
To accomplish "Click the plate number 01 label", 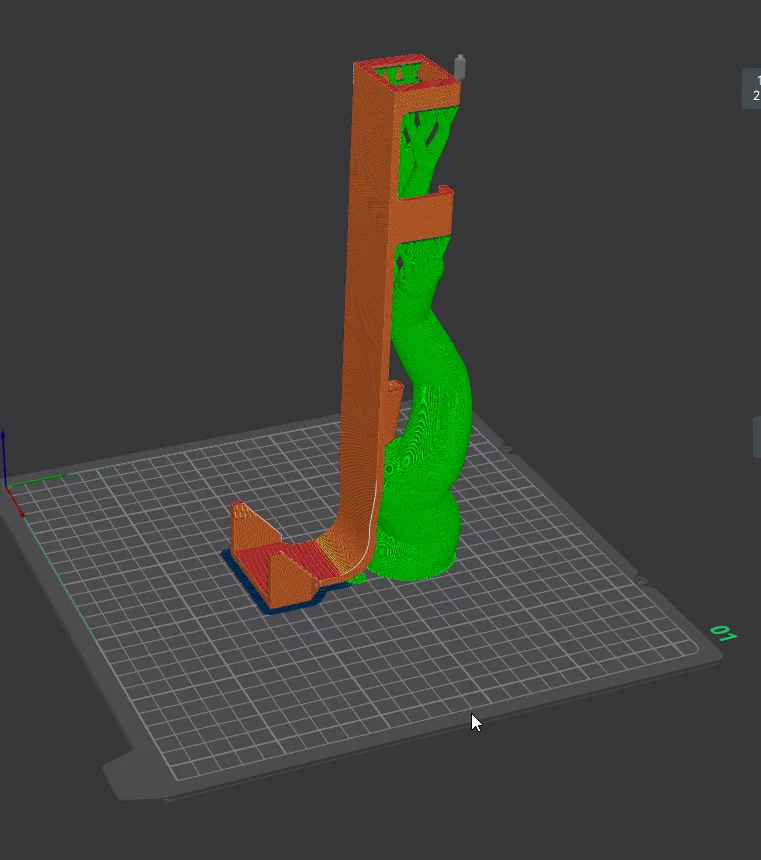I will tap(724, 633).
